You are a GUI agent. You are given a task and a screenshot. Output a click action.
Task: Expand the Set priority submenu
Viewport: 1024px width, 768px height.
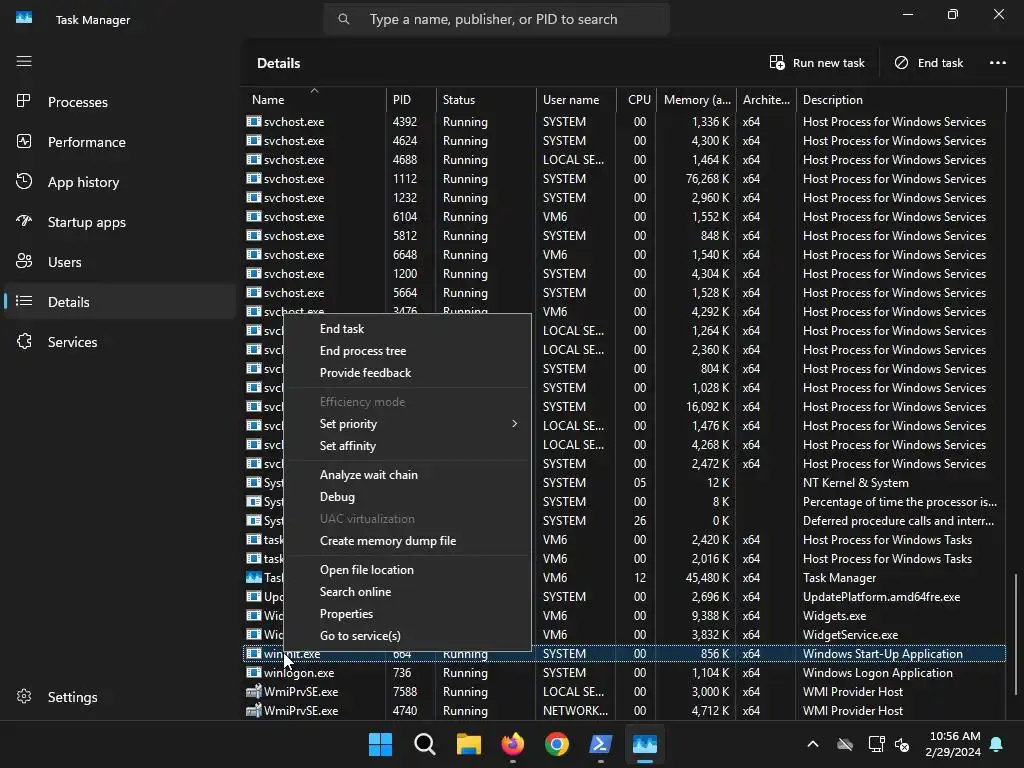(x=408, y=424)
